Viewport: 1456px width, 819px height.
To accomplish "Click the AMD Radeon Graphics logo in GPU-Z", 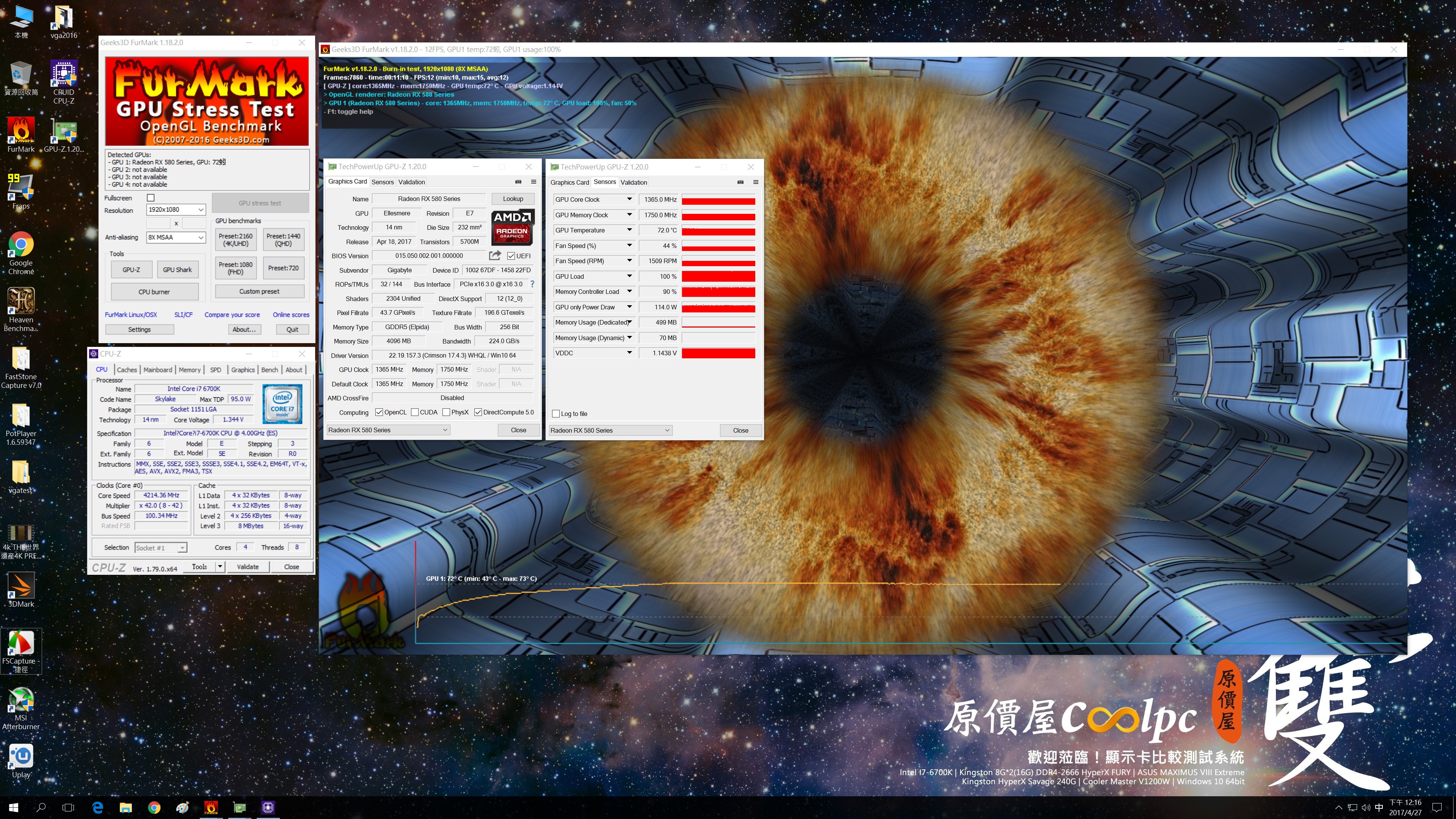I will tap(512, 227).
